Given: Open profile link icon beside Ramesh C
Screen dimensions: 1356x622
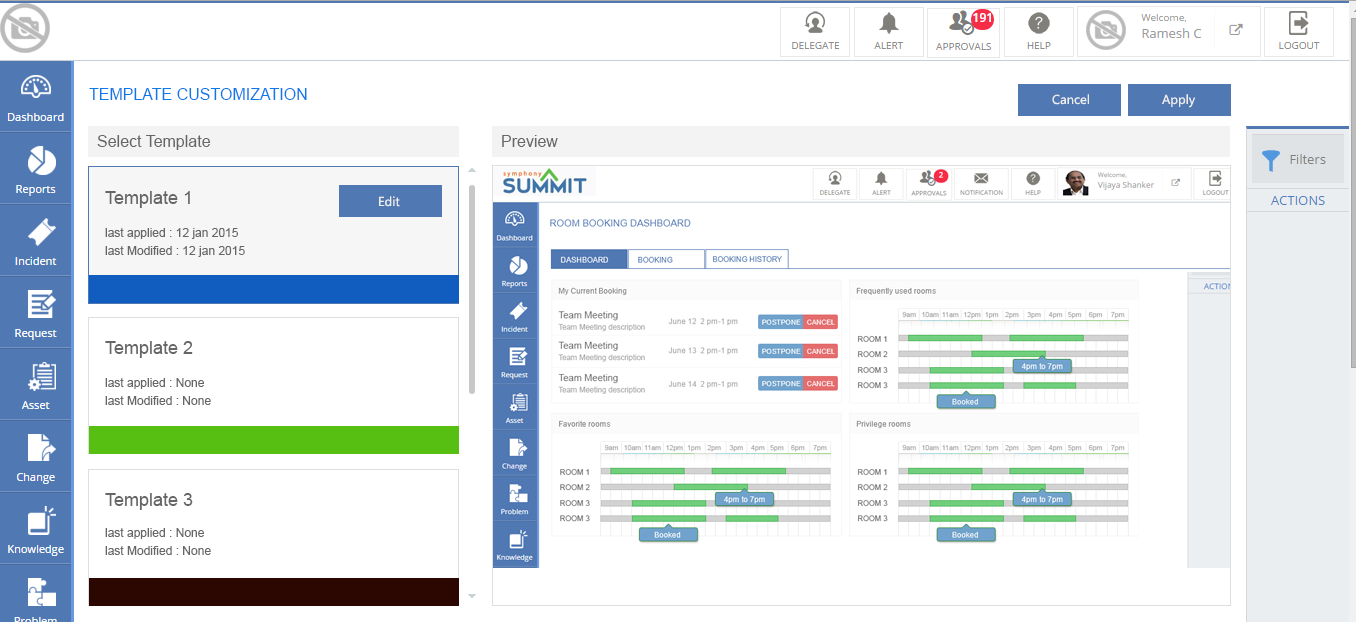Looking at the screenshot, I should click(1236, 30).
